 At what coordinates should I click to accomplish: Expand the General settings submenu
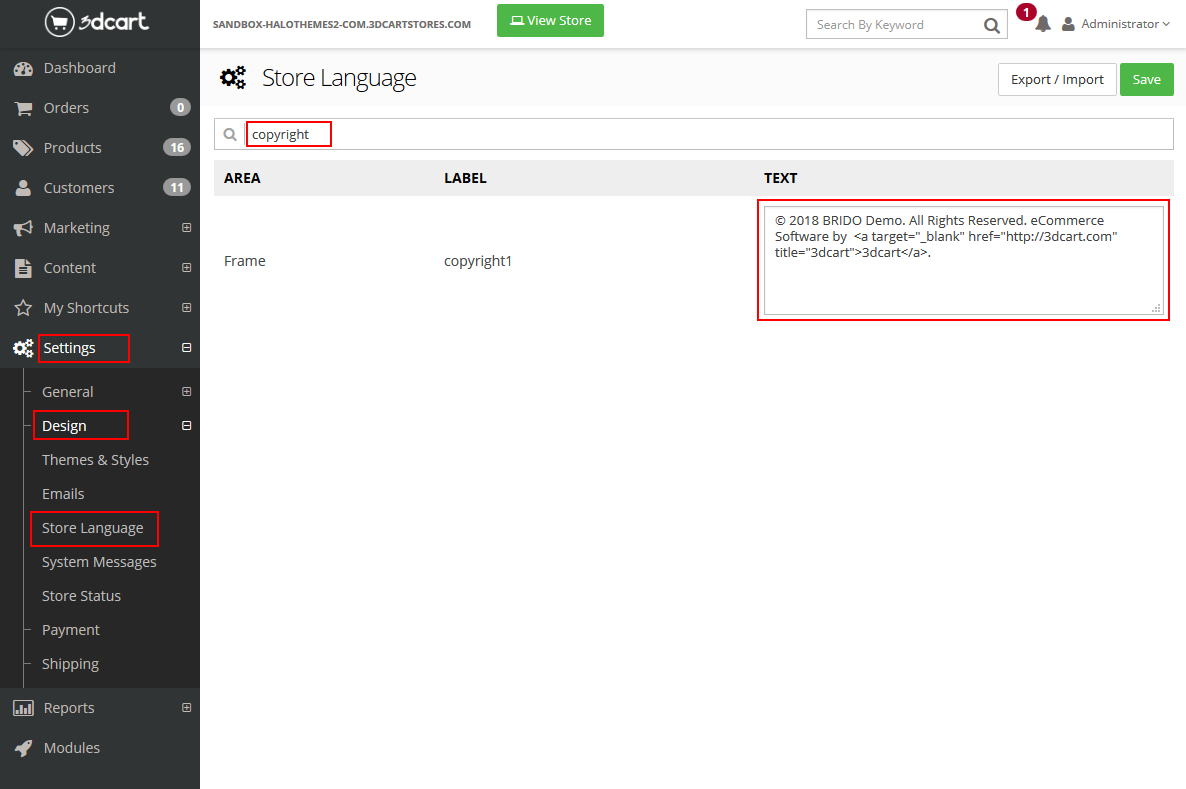(186, 392)
